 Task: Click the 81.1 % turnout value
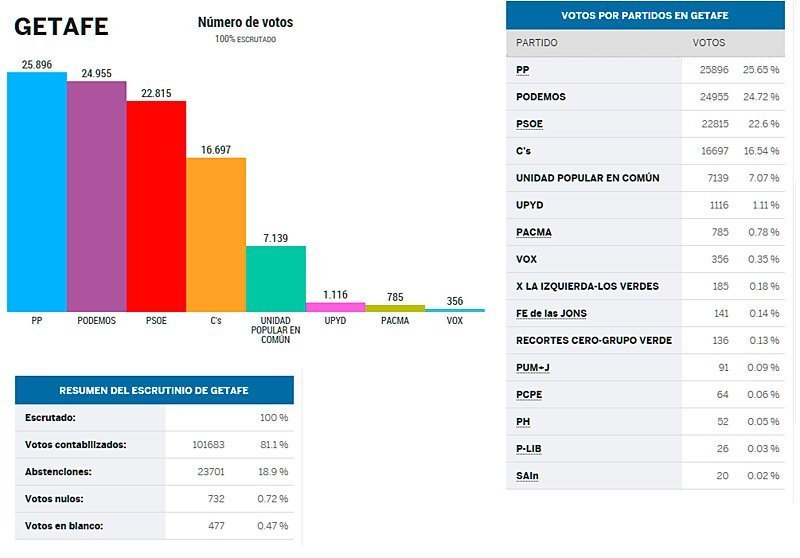[x=274, y=444]
